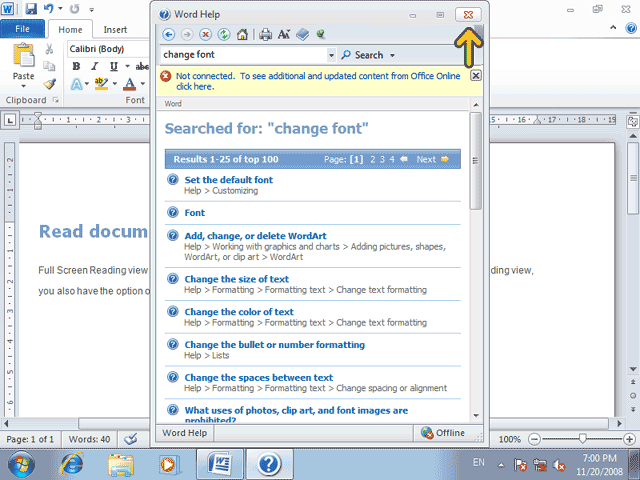Select the Format Painter brush icon

point(49,84)
